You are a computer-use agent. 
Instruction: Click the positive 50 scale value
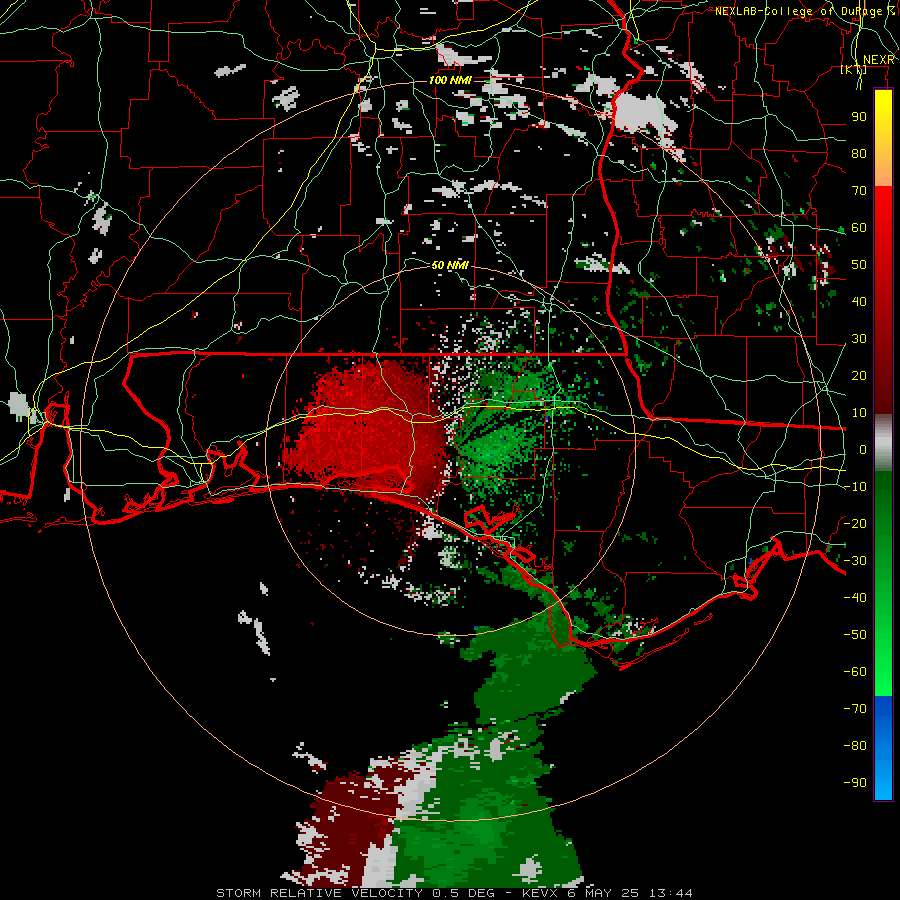point(859,265)
